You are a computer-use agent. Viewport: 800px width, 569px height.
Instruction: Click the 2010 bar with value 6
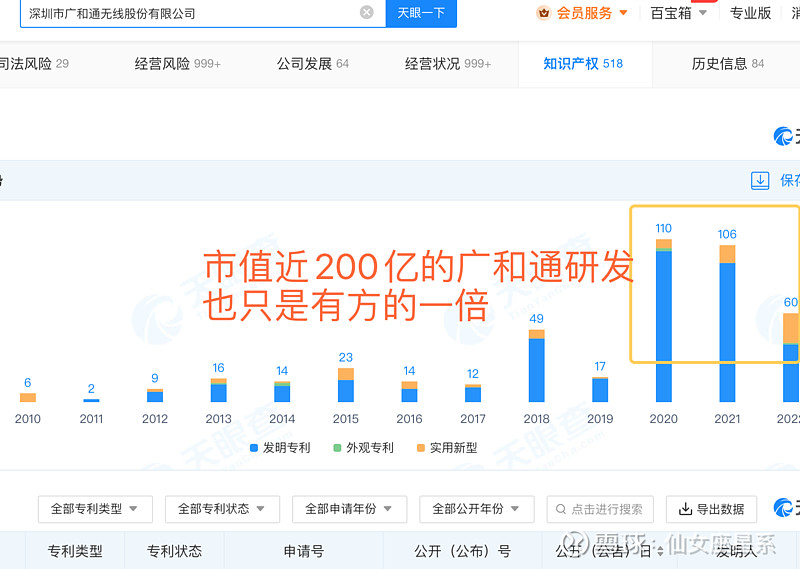pyautogui.click(x=28, y=397)
